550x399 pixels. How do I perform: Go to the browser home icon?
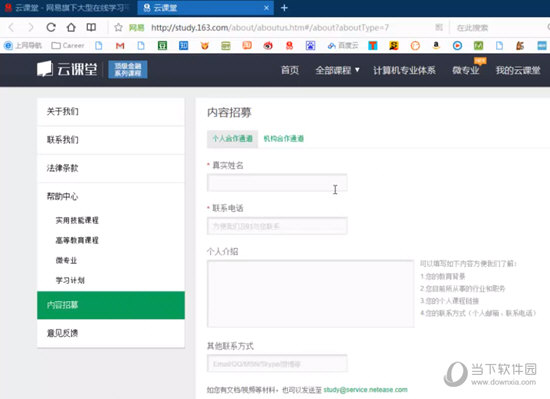pyautogui.click(x=71, y=27)
